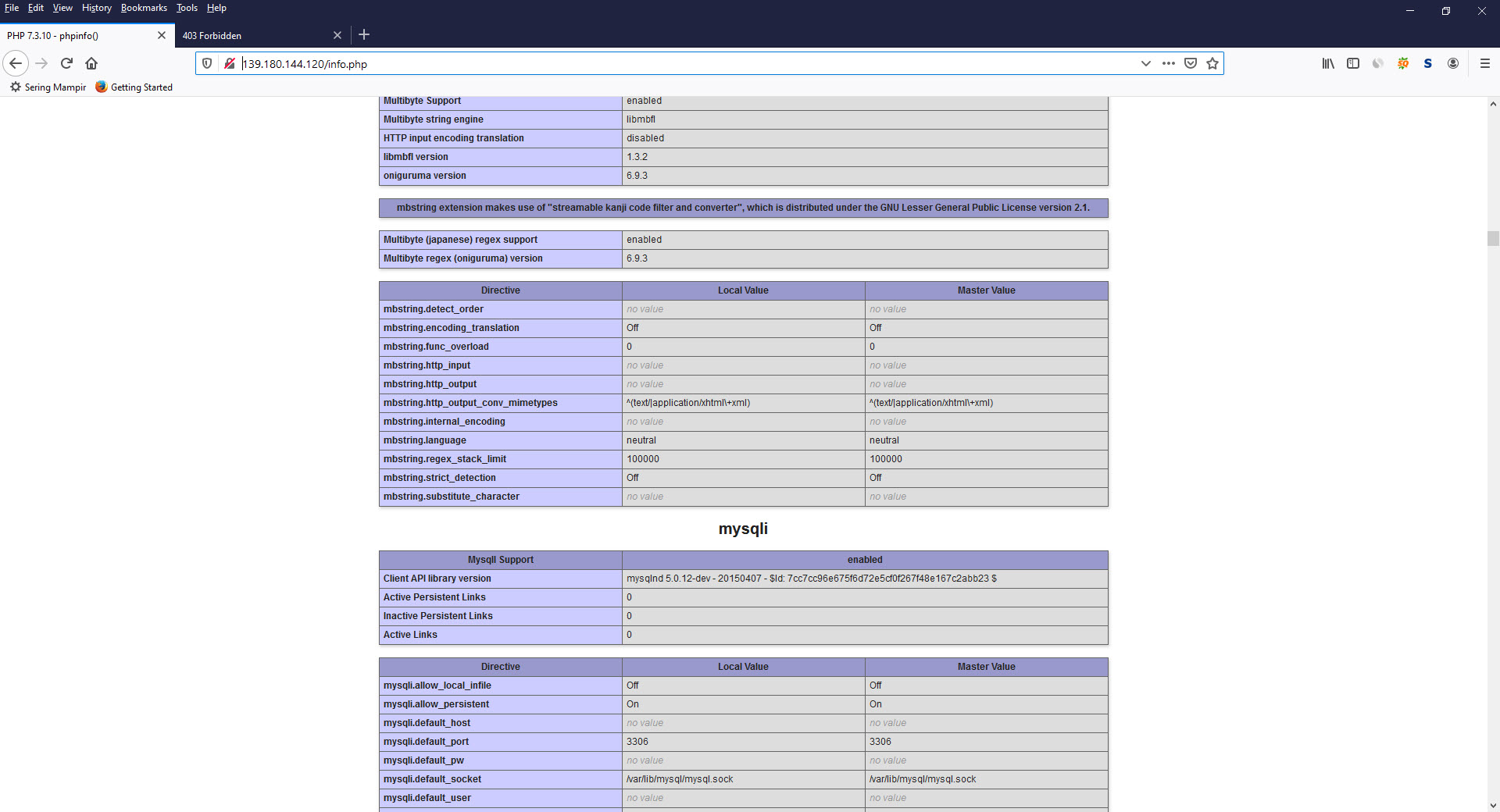Switch to the 403 Forbidden tab
The image size is (1500, 812).
pyautogui.click(x=250, y=35)
